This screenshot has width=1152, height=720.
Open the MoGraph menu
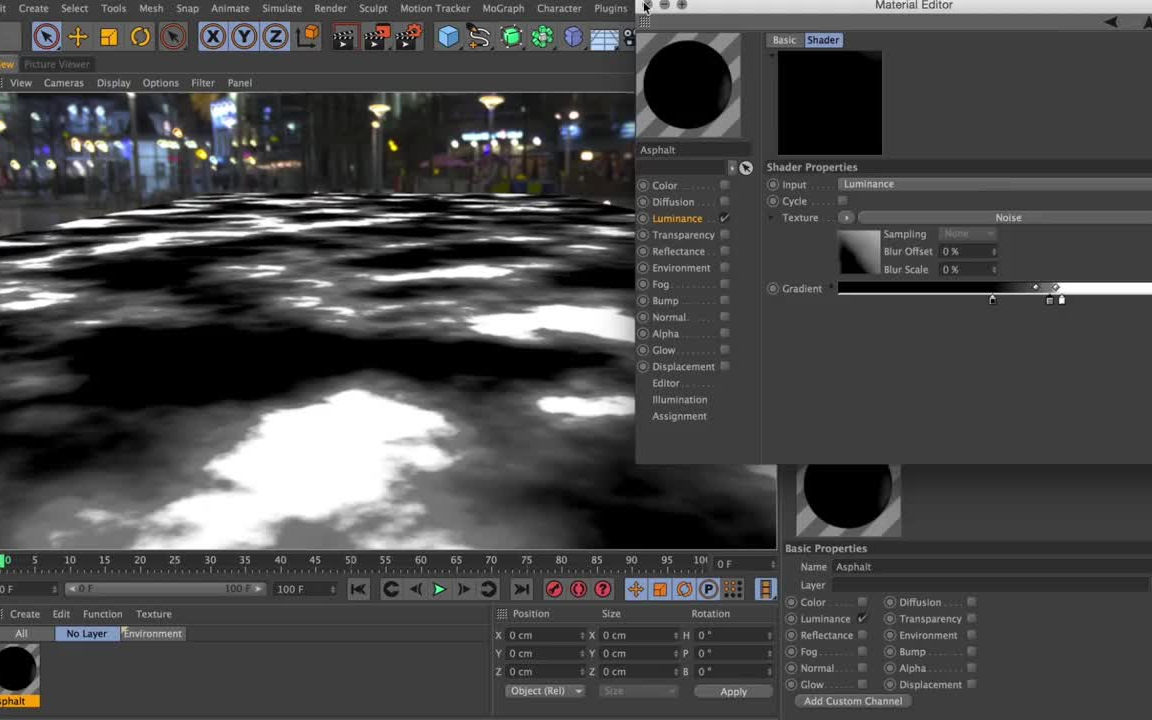point(503,8)
